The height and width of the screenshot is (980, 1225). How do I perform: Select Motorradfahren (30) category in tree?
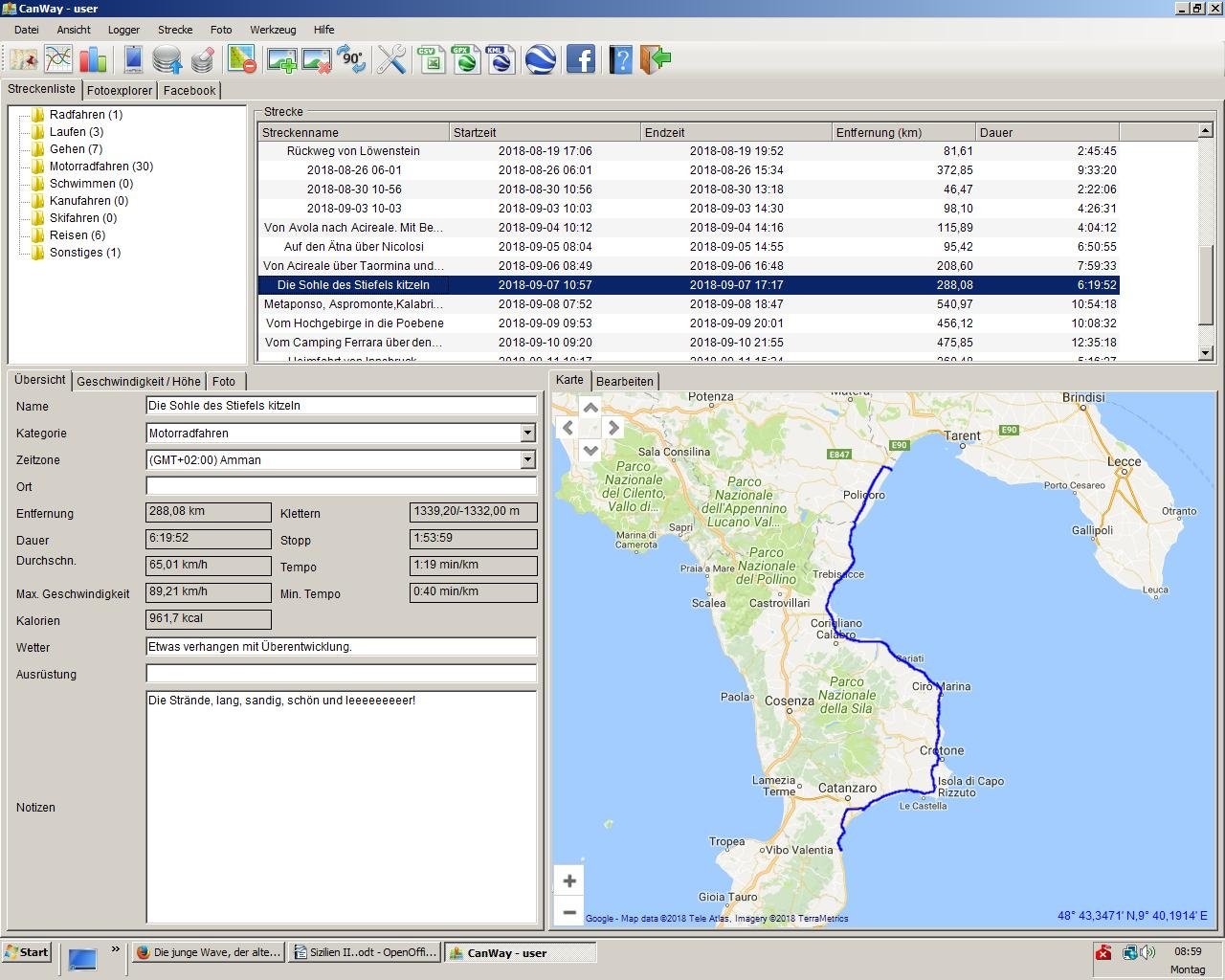click(x=100, y=167)
